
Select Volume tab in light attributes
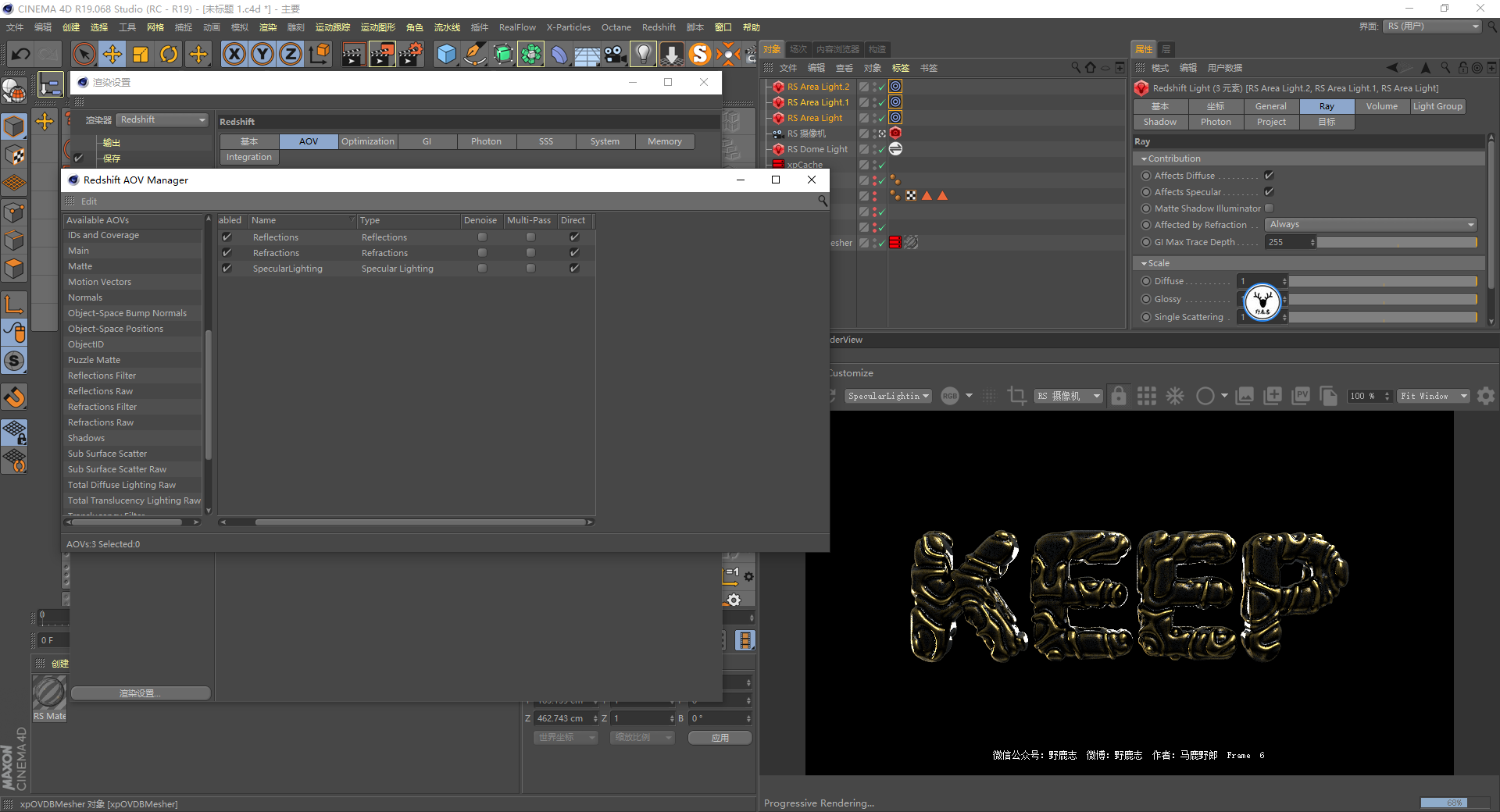1382,106
